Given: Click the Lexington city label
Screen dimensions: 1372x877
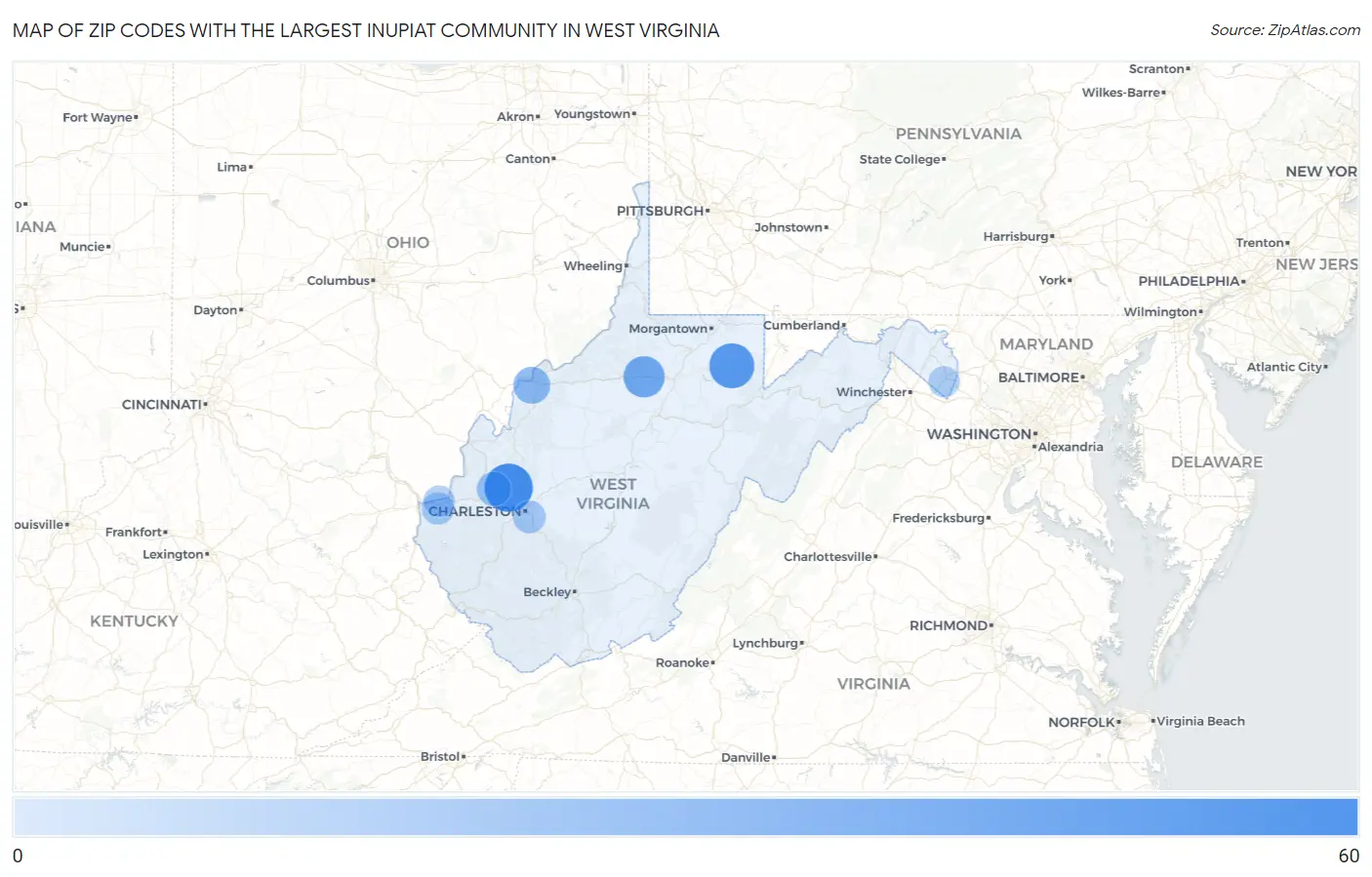Looking at the screenshot, I should click(173, 555).
